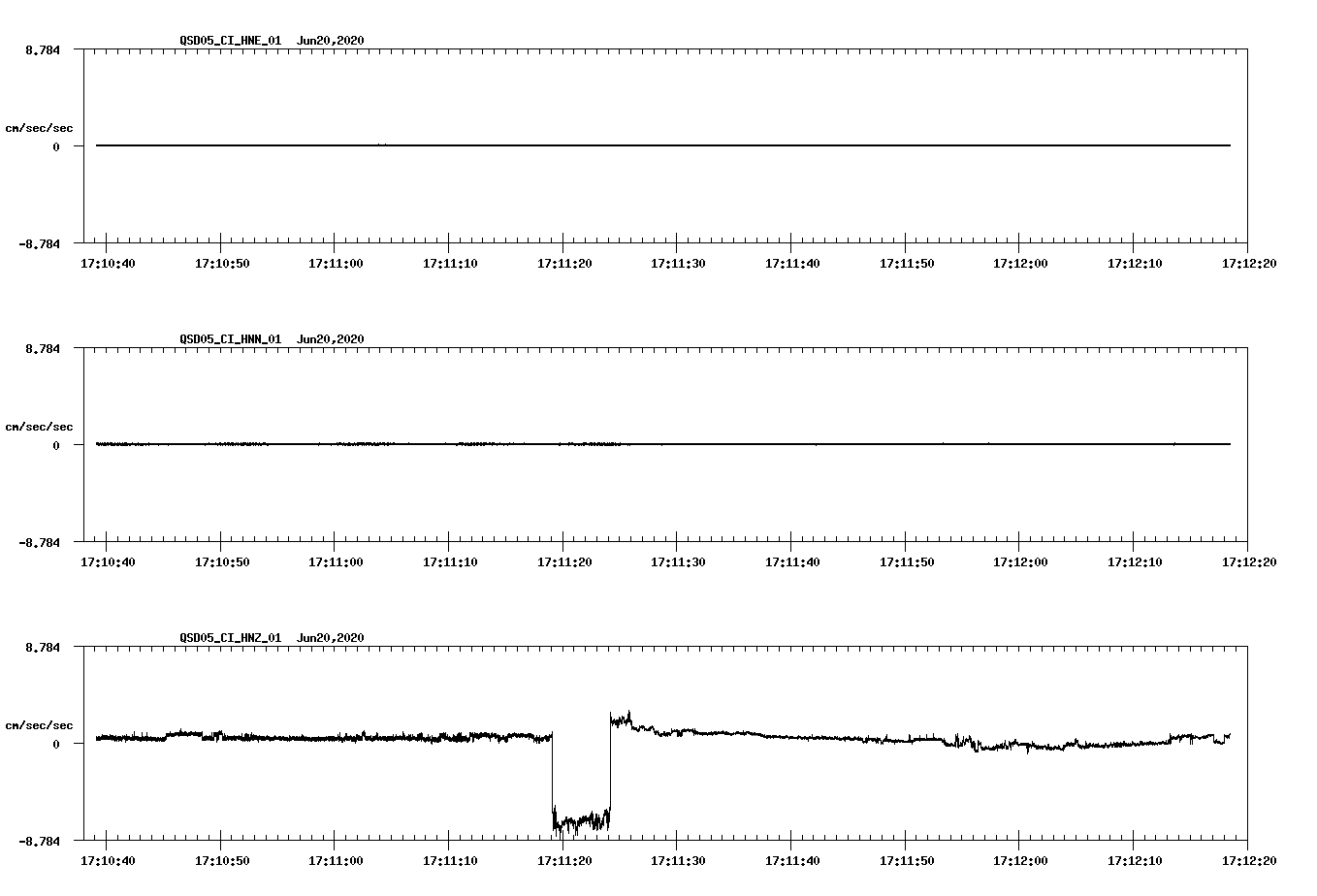Image resolution: width=1317 pixels, height=896 pixels.
Task: Click the 8.784 upper limit on HNZ plot
Action: [x=43, y=647]
